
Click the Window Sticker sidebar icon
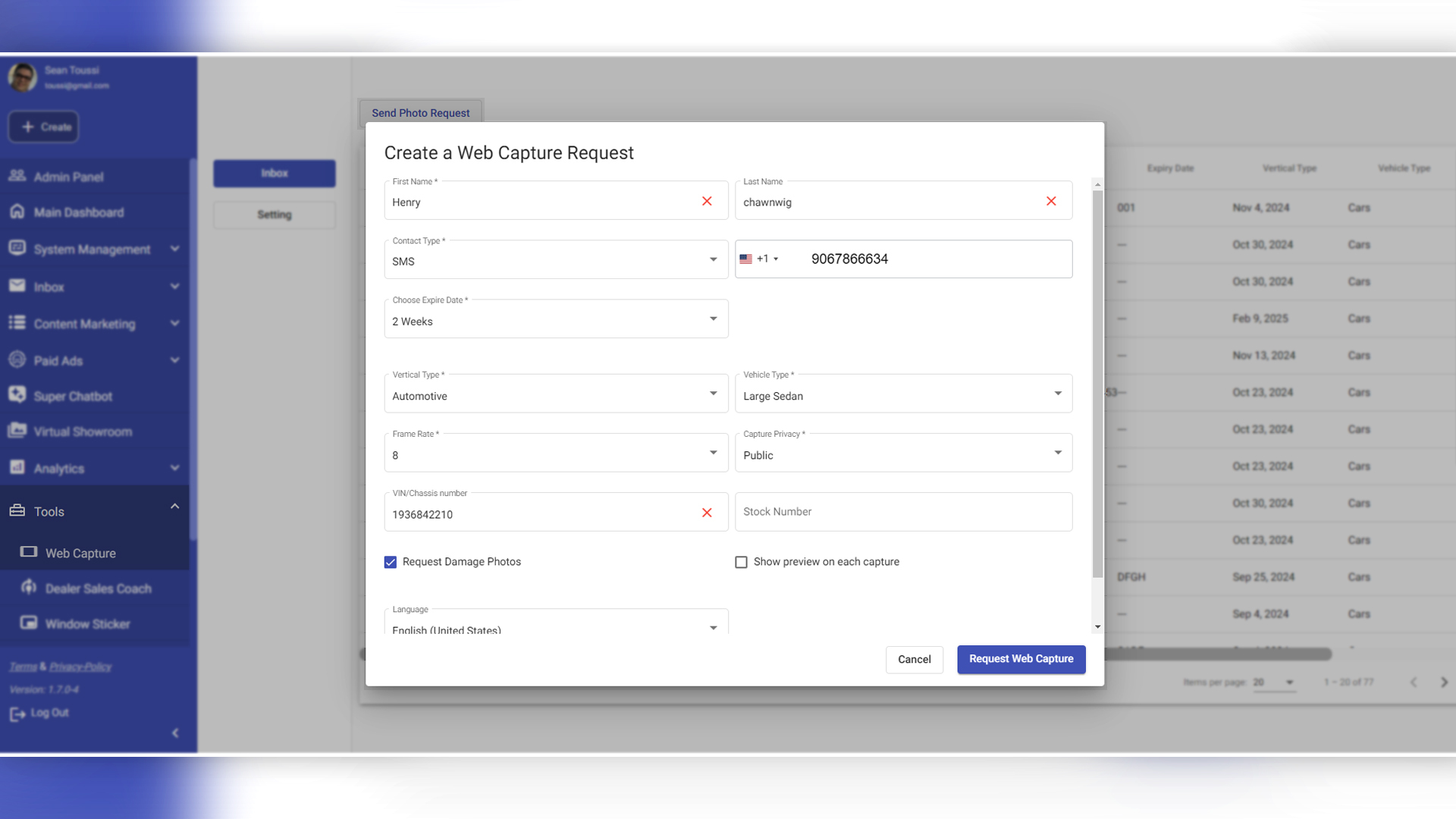tap(29, 623)
